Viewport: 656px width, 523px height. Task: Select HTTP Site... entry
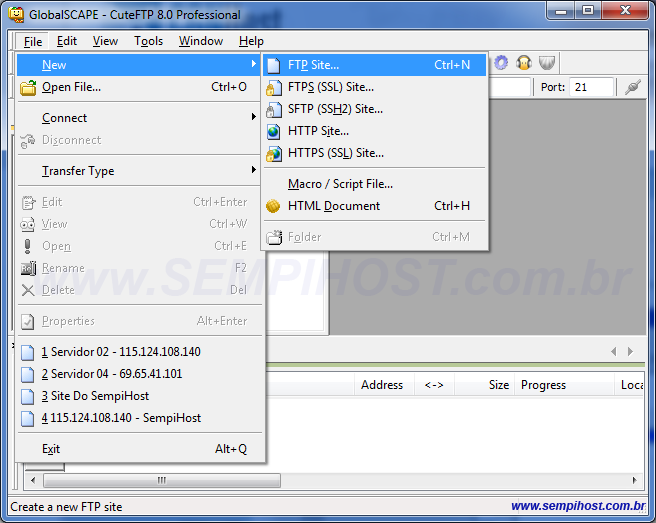[374, 131]
